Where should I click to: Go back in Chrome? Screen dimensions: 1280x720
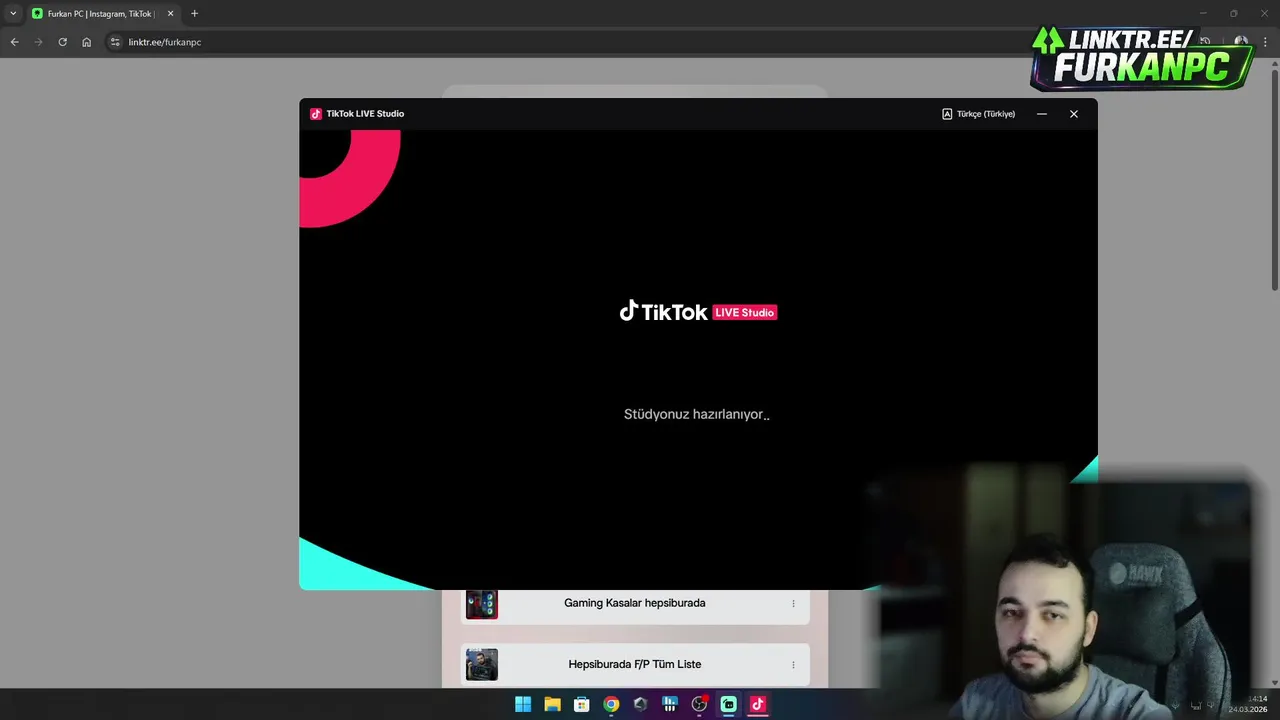tap(14, 42)
